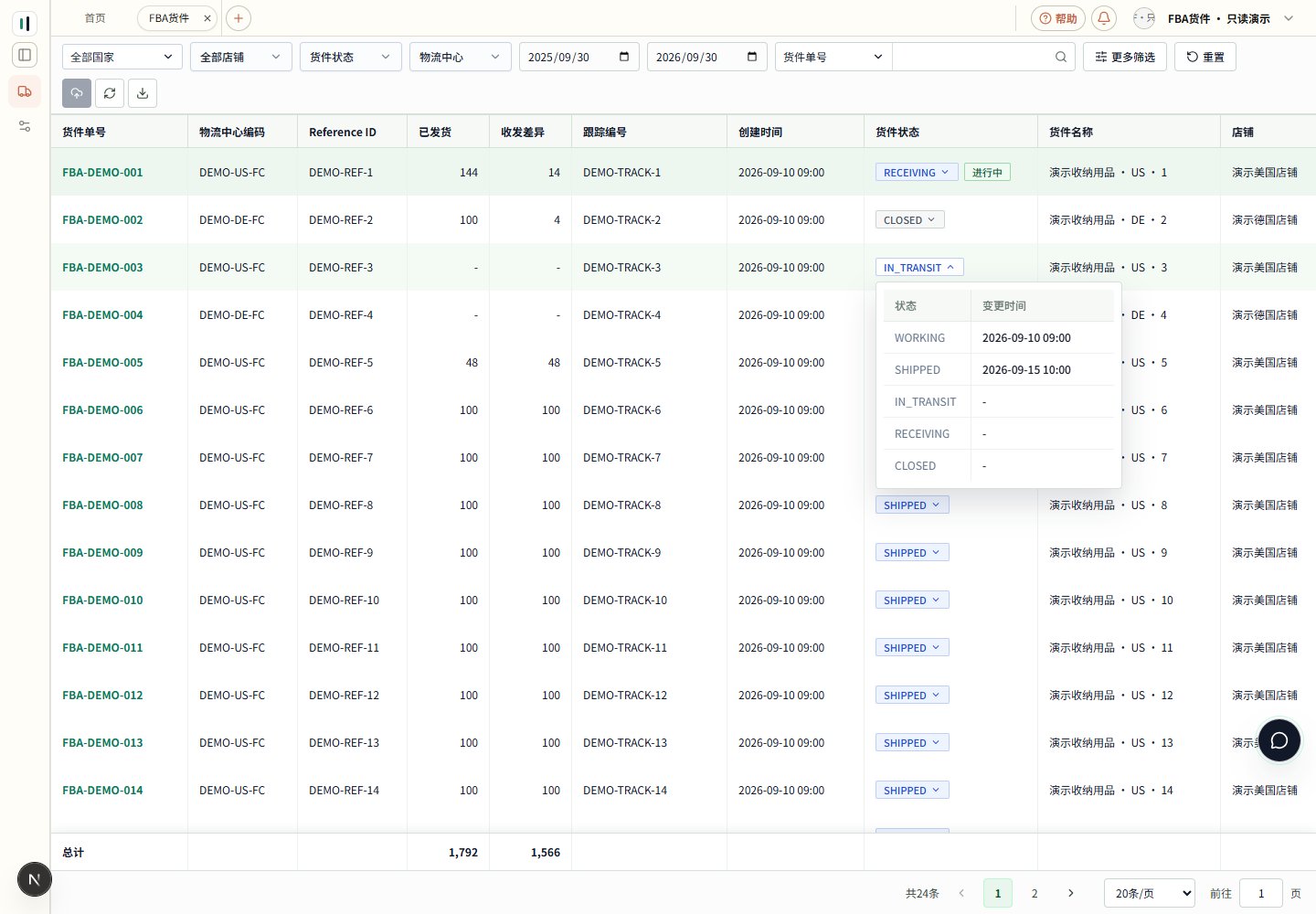
Task: Expand SHIPPED status of FBA-DEMO-014
Action: (912, 791)
